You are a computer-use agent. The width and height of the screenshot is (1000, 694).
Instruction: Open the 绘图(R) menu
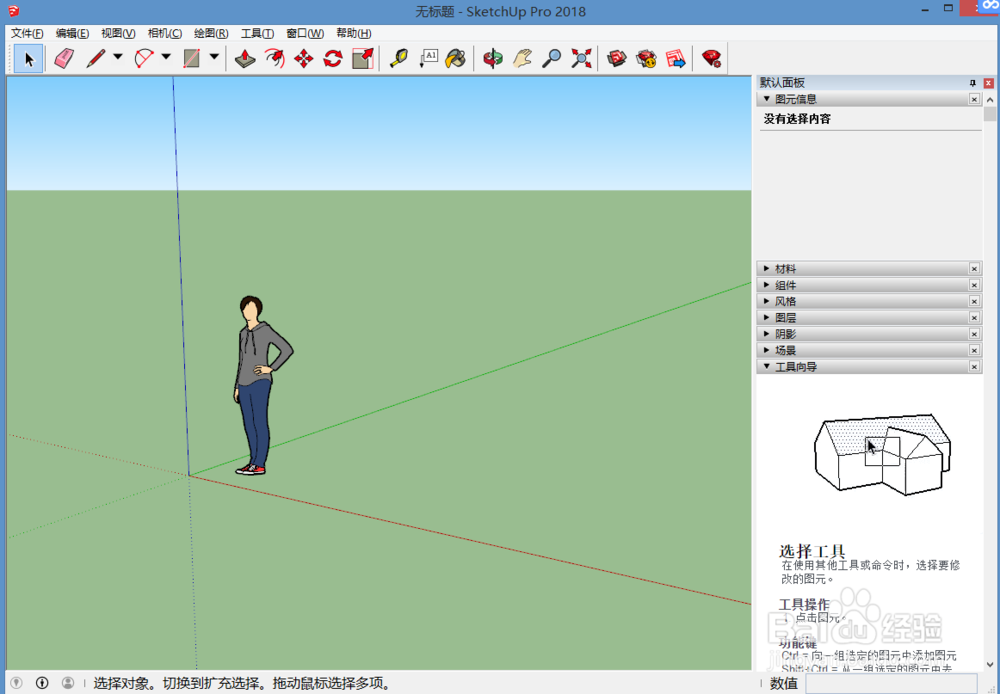pos(211,33)
